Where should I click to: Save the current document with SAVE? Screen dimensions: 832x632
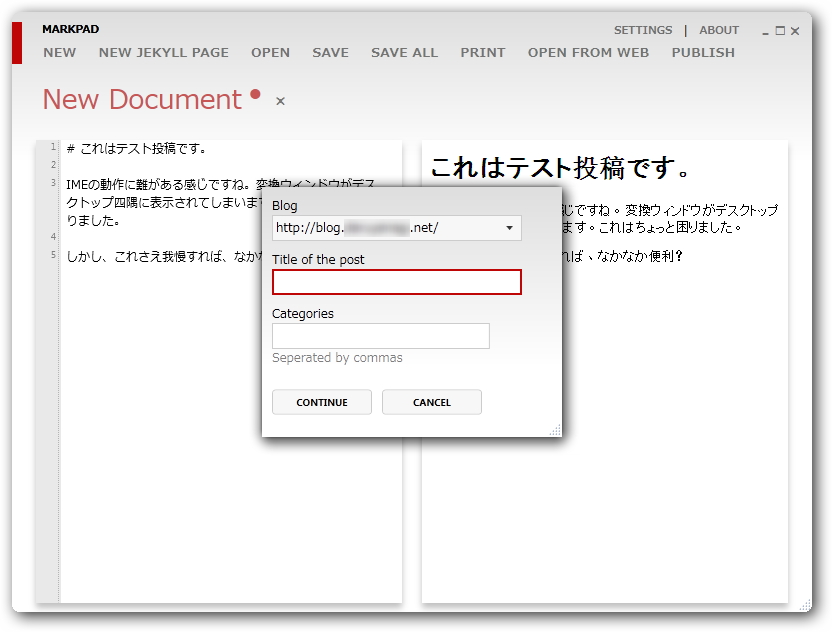tap(330, 52)
